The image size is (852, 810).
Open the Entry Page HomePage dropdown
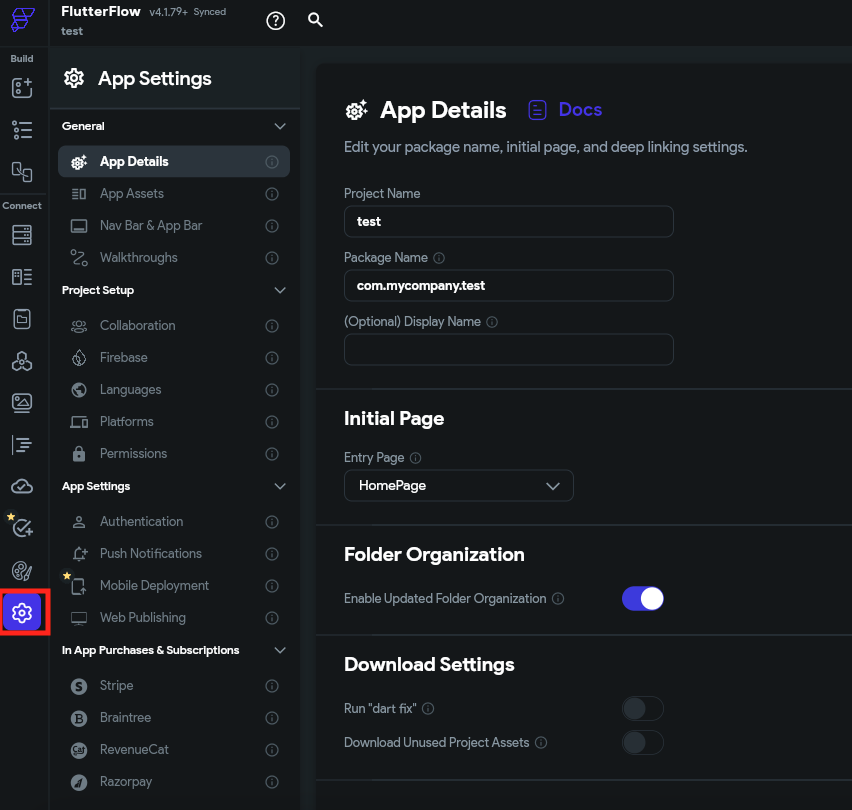coord(459,486)
